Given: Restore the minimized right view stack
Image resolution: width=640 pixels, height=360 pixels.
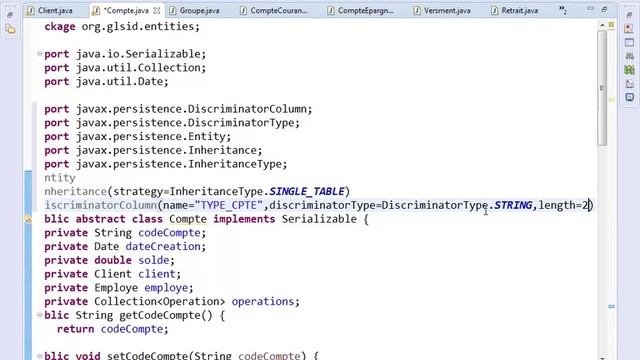Looking at the screenshot, I should point(629,15).
